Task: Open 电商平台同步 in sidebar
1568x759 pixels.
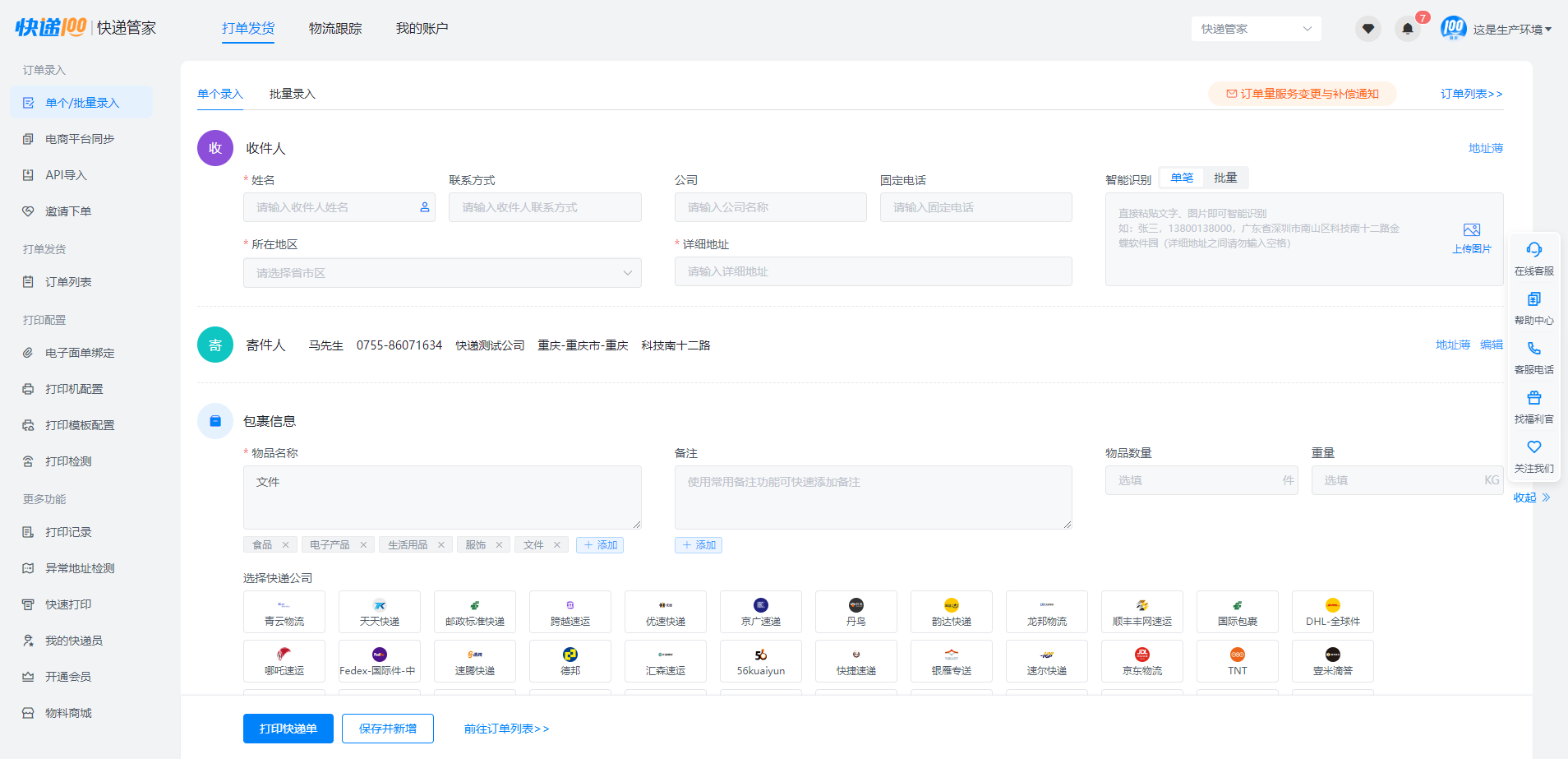Action: [x=81, y=139]
